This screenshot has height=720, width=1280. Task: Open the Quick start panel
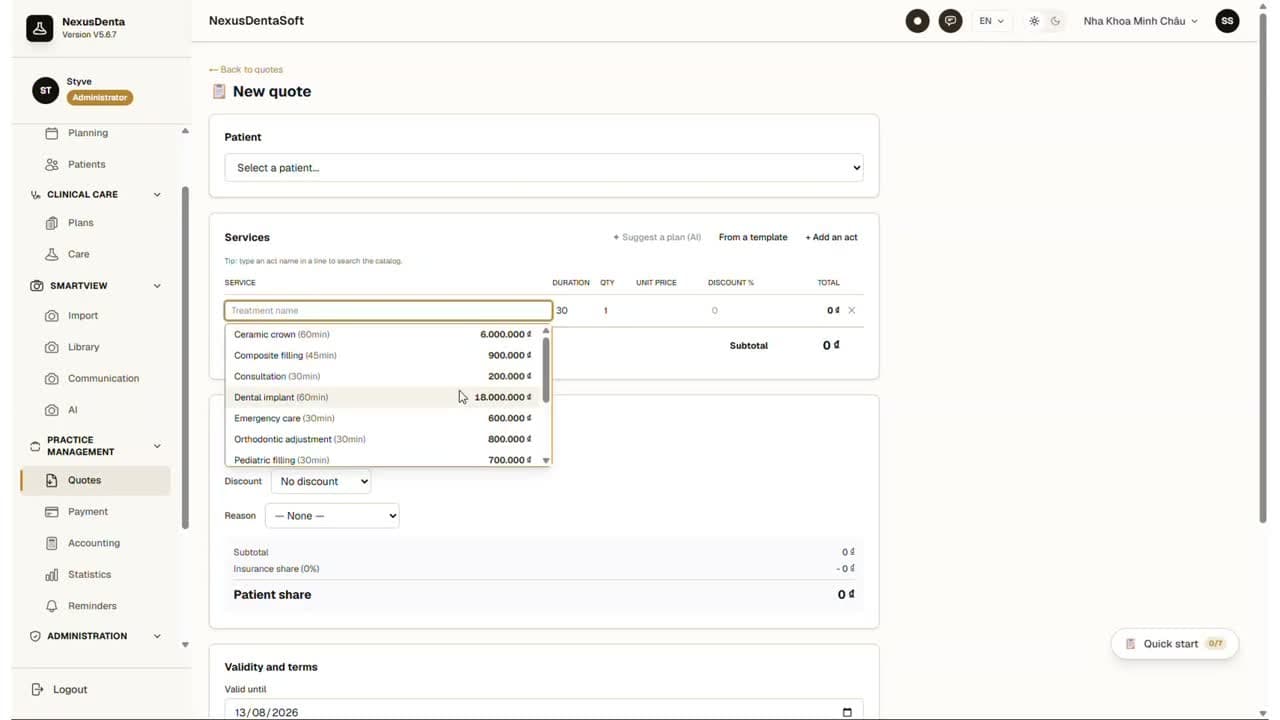1175,644
